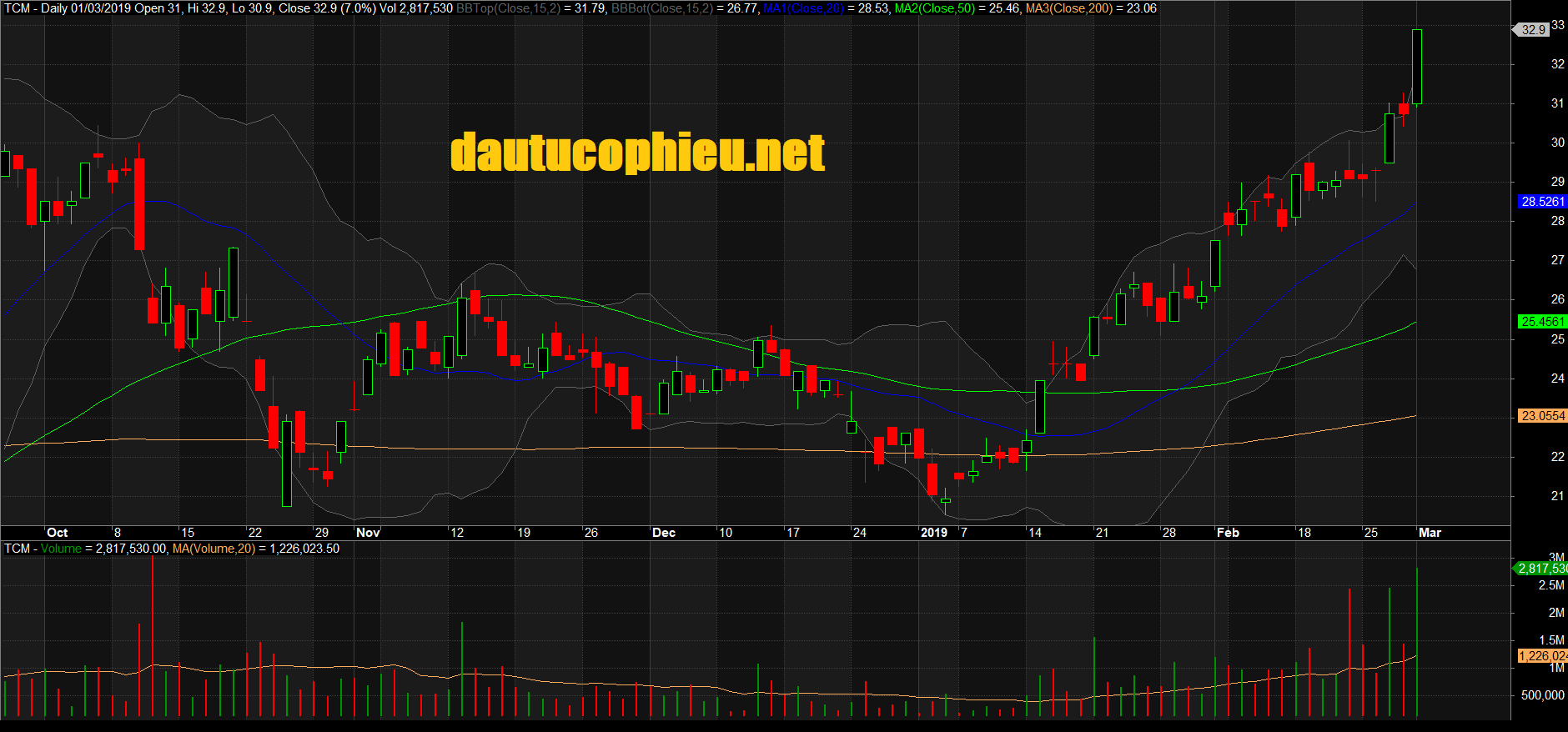Click the 500,000 volume axis label
1568x732 pixels.
click(x=1543, y=695)
